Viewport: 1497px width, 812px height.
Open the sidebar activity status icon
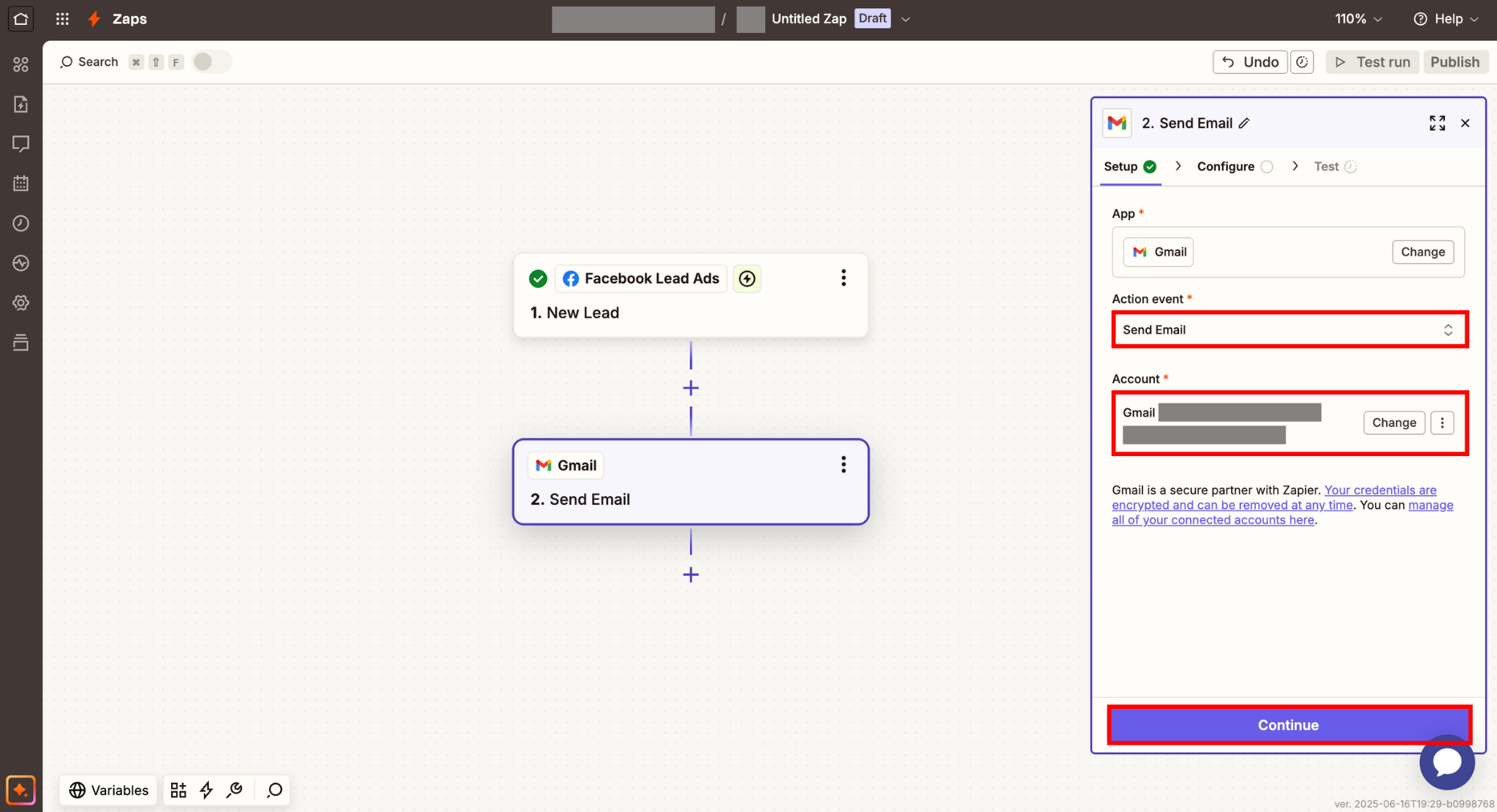click(x=20, y=263)
